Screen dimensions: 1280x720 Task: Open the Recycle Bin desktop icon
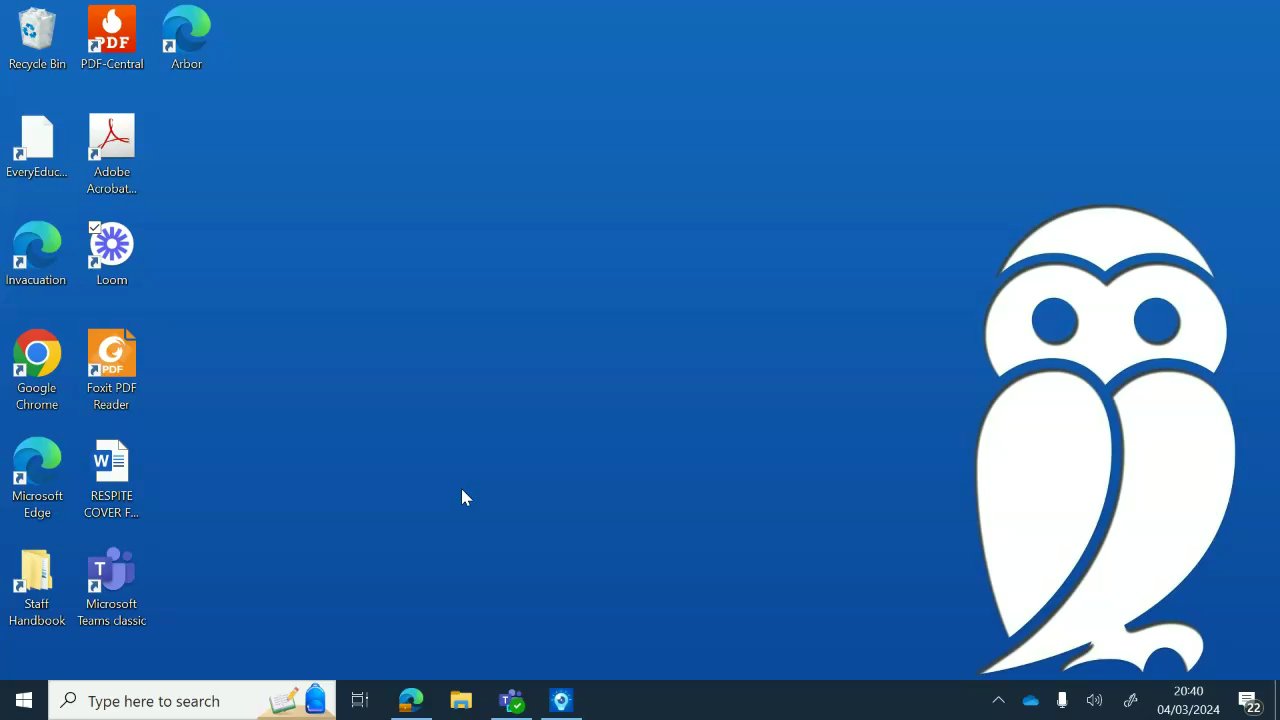37,38
